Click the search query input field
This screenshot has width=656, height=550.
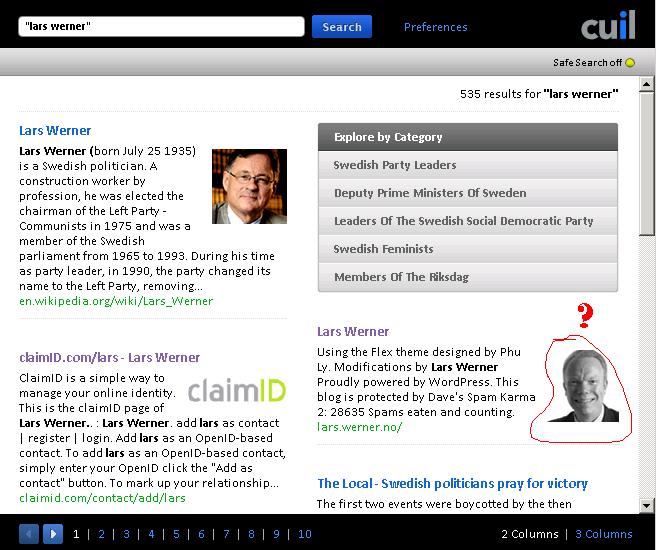click(x=161, y=26)
